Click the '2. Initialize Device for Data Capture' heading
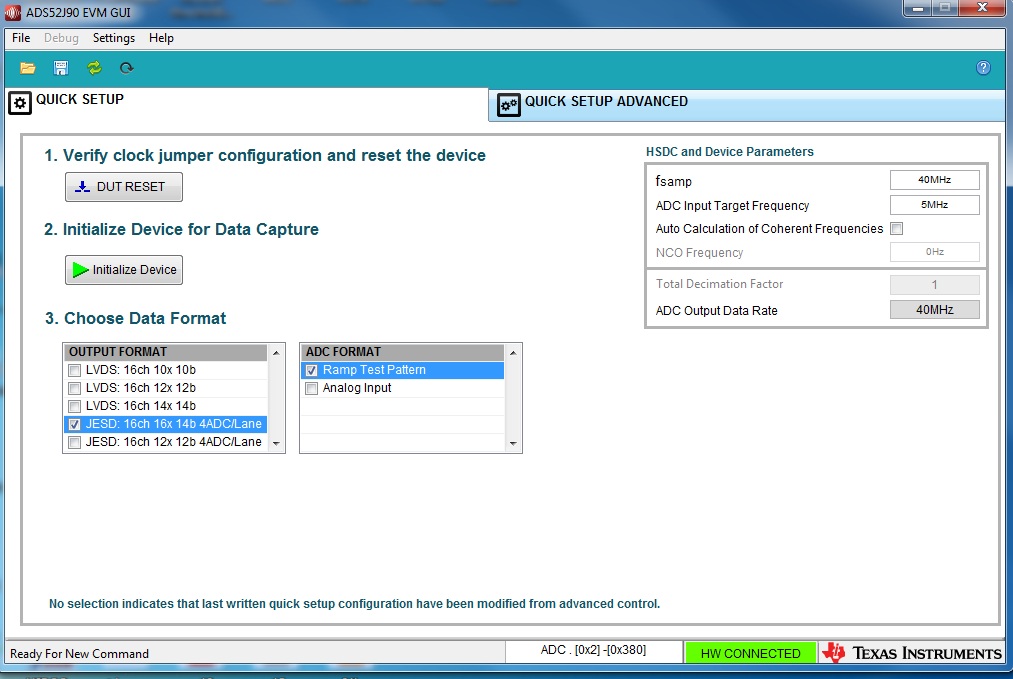1013x679 pixels. coord(182,229)
